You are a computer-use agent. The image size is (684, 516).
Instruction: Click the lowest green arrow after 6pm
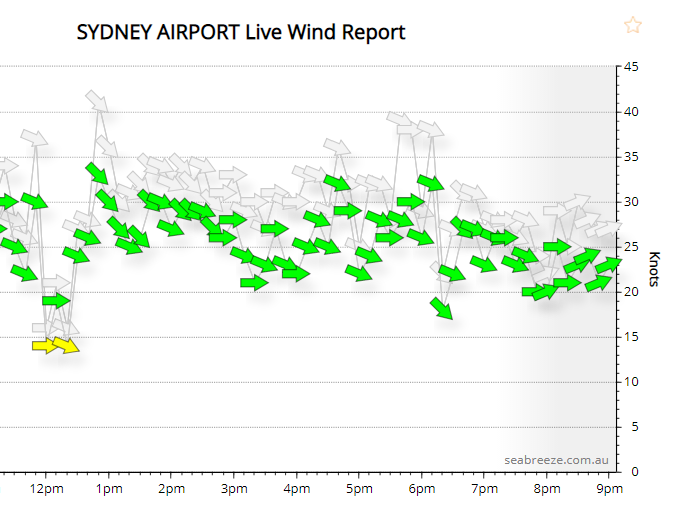pos(442,308)
